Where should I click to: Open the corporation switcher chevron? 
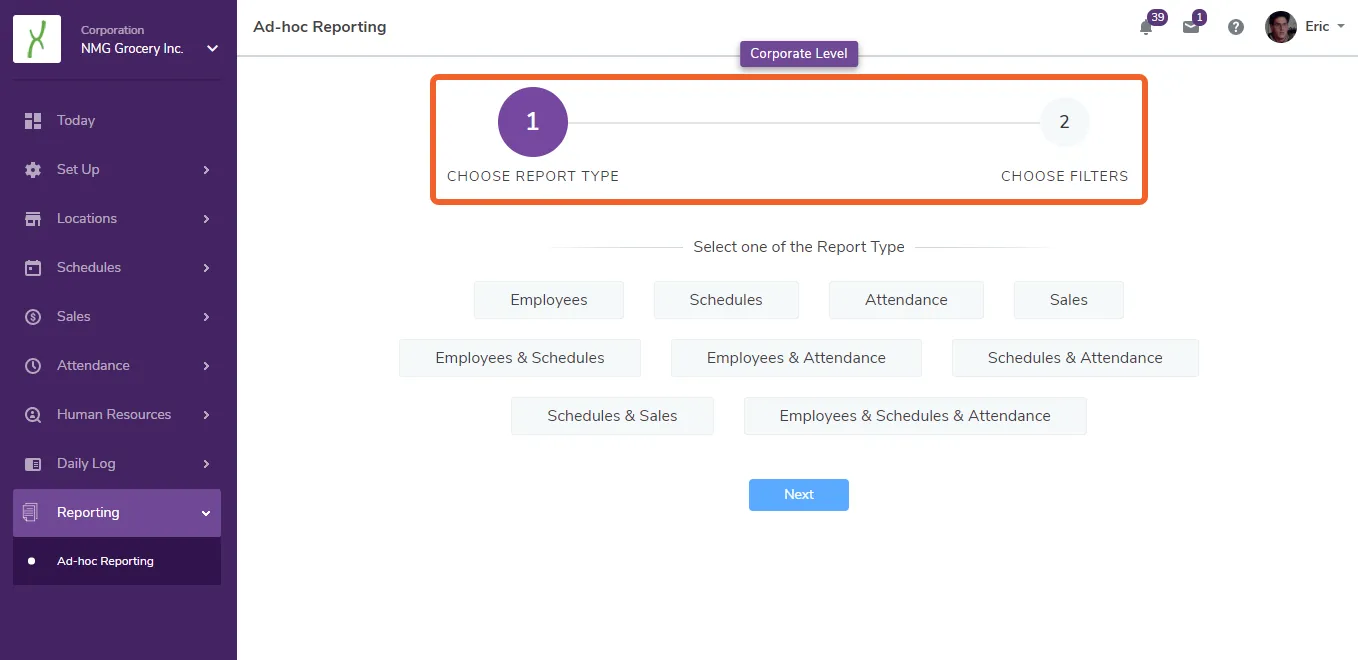(x=212, y=48)
